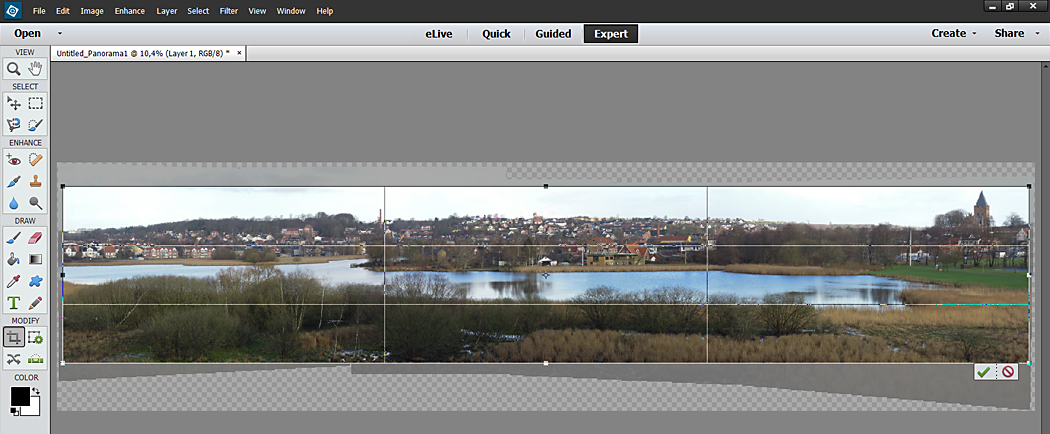This screenshot has height=434, width=1050.
Task: Open the Edit menu
Action: [63, 11]
